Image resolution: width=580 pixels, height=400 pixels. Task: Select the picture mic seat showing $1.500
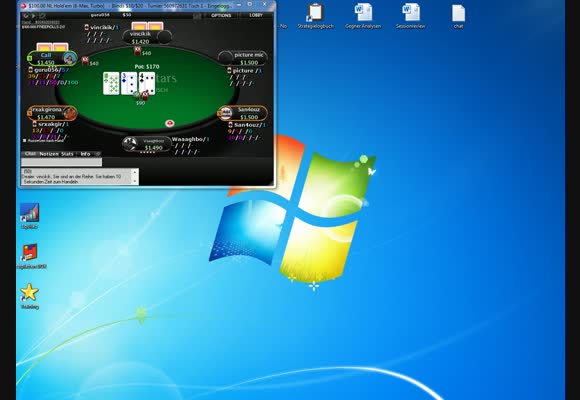tap(243, 58)
